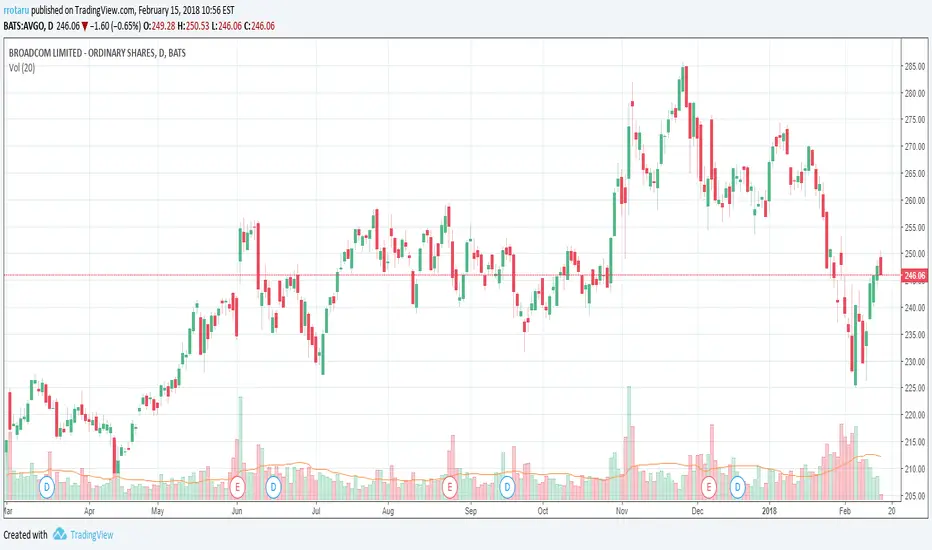932x550 pixels.
Task: Click the mid-September dividend D marker
Action: pos(507,488)
